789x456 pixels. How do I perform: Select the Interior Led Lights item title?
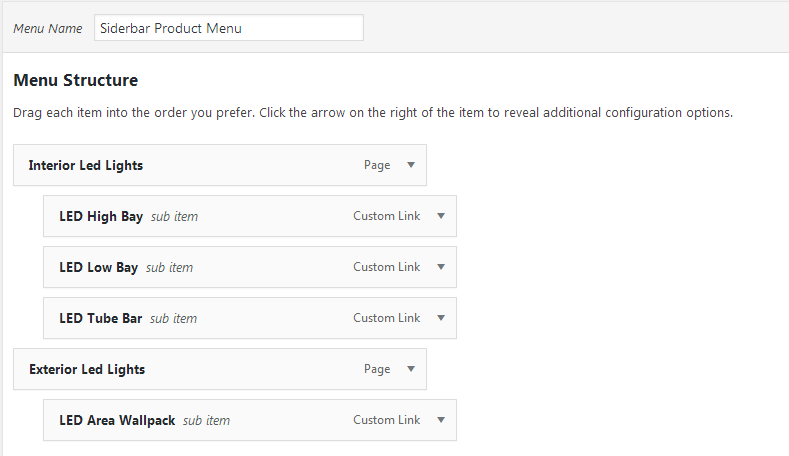pos(86,166)
